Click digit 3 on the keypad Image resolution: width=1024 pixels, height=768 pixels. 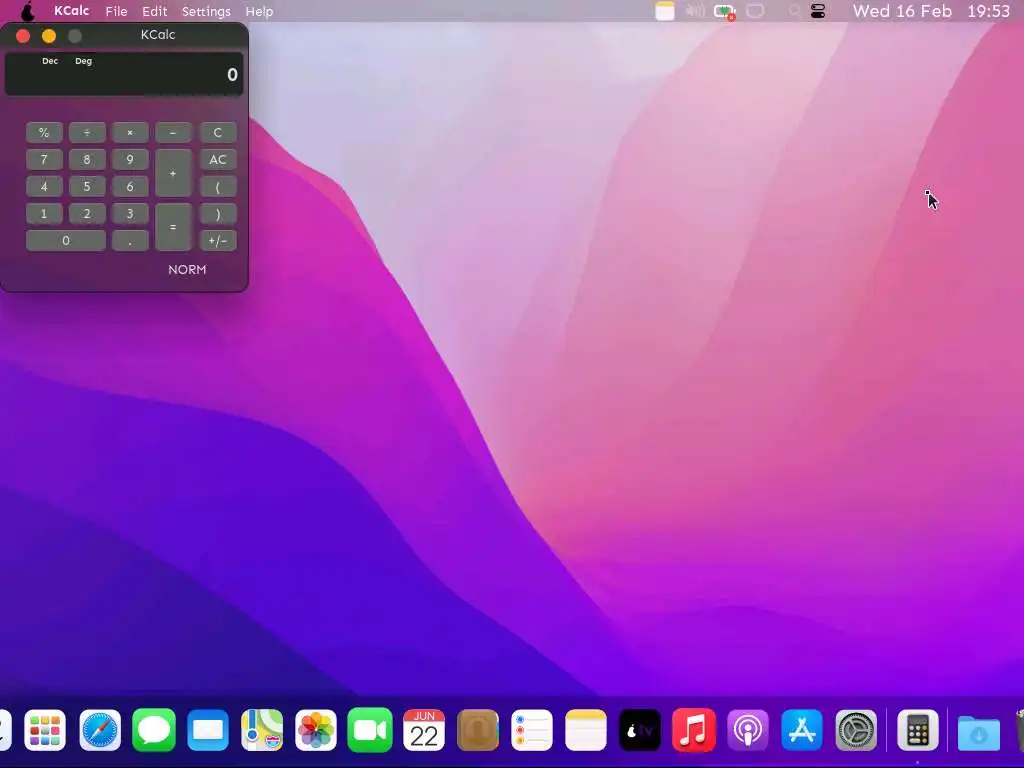[130, 214]
